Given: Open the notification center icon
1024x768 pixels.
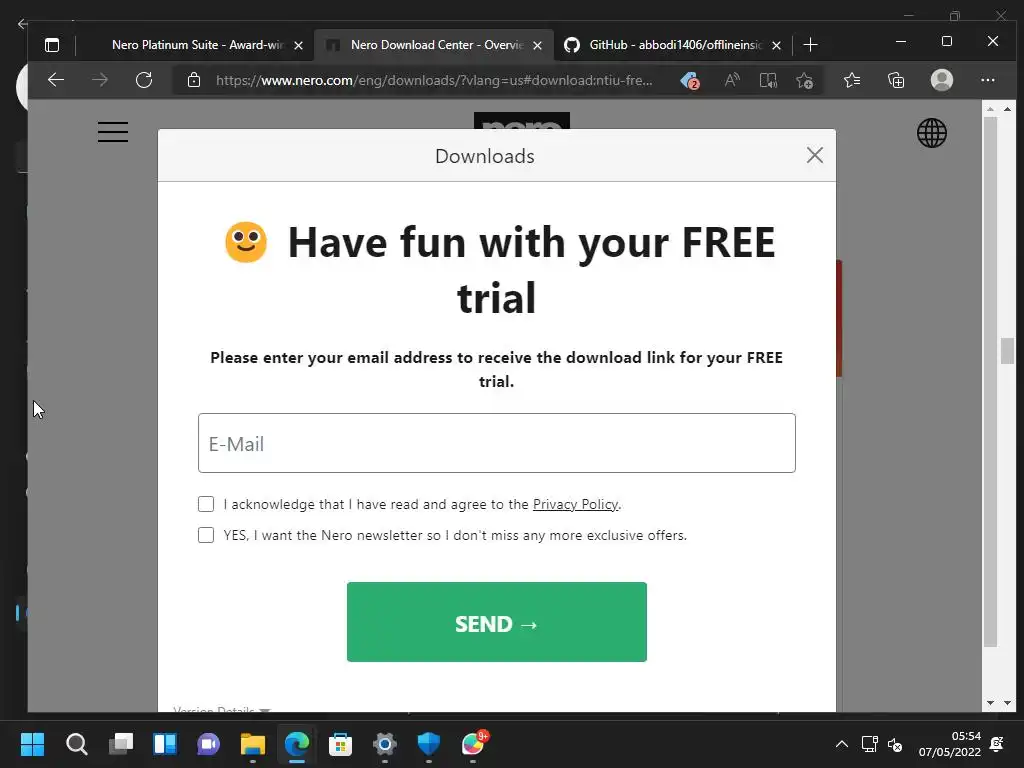Looking at the screenshot, I should 997,744.
